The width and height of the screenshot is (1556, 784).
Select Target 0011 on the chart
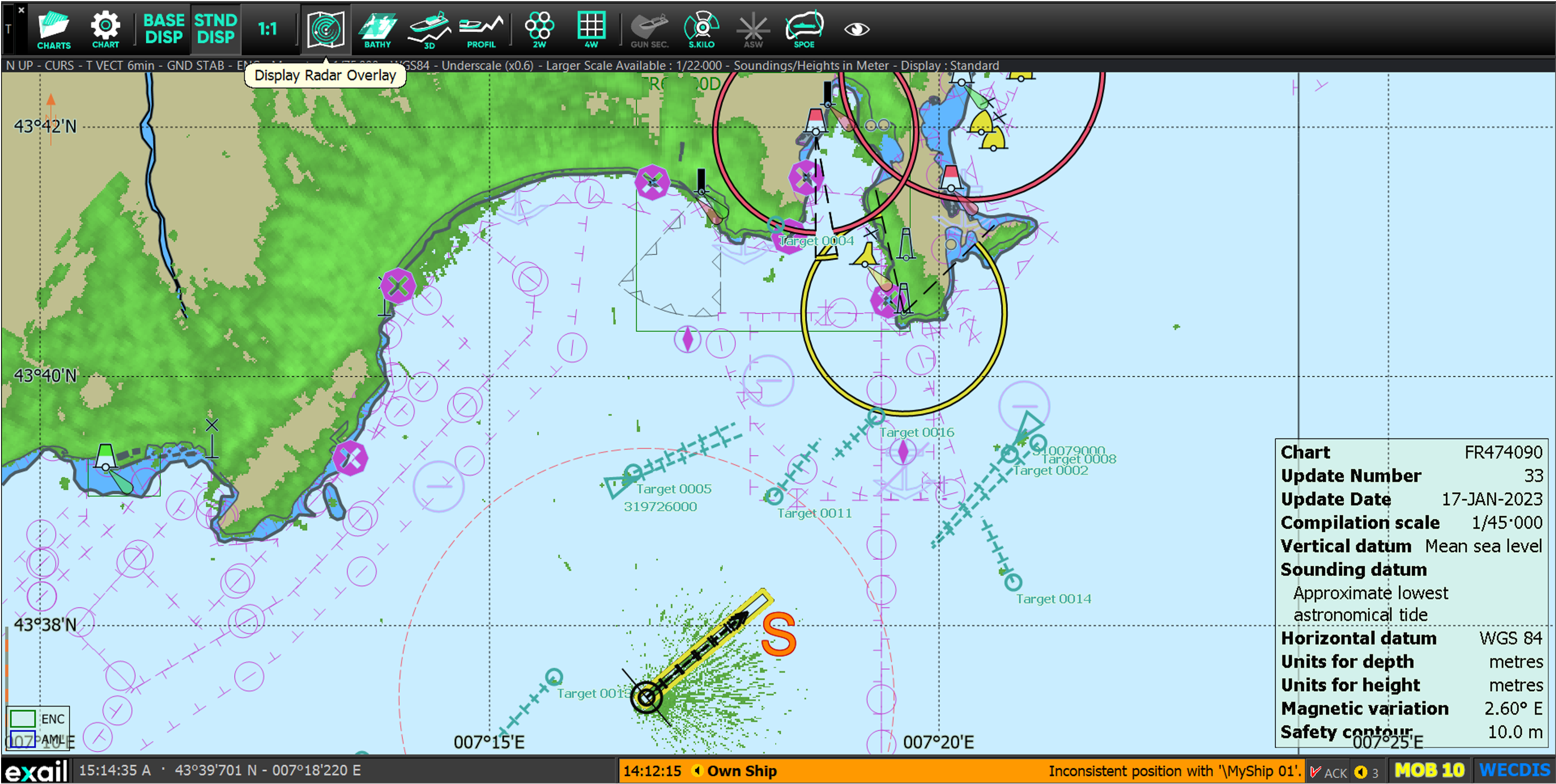[x=774, y=496]
